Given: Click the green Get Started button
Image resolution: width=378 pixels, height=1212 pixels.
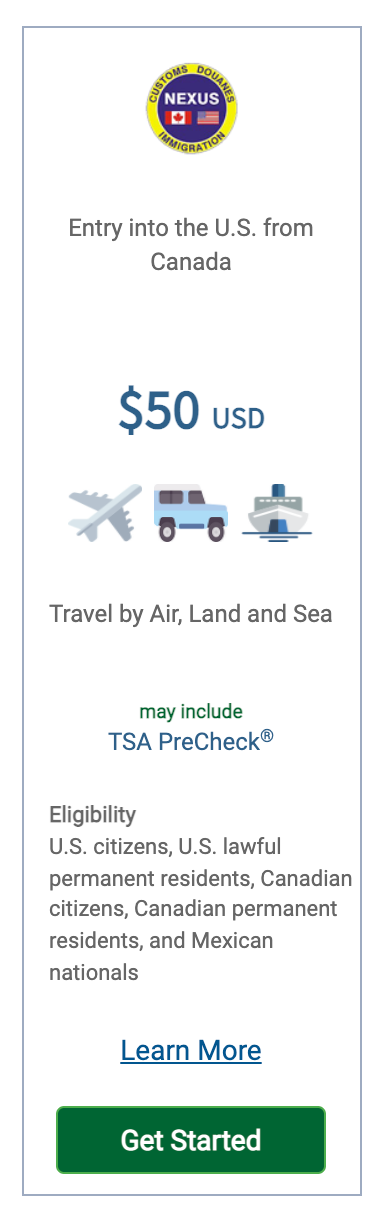Looking at the screenshot, I should point(191,1139).
